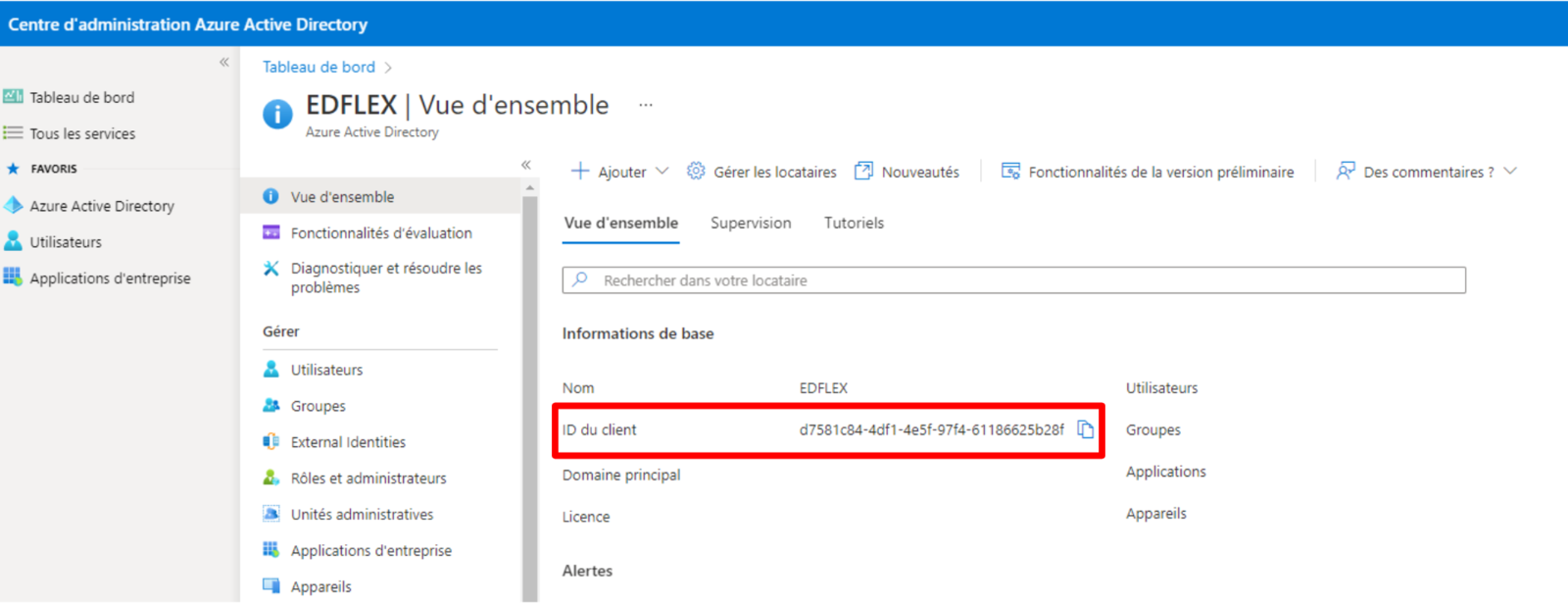Open Fonctionnalités d'évaluation menu item

(x=381, y=232)
